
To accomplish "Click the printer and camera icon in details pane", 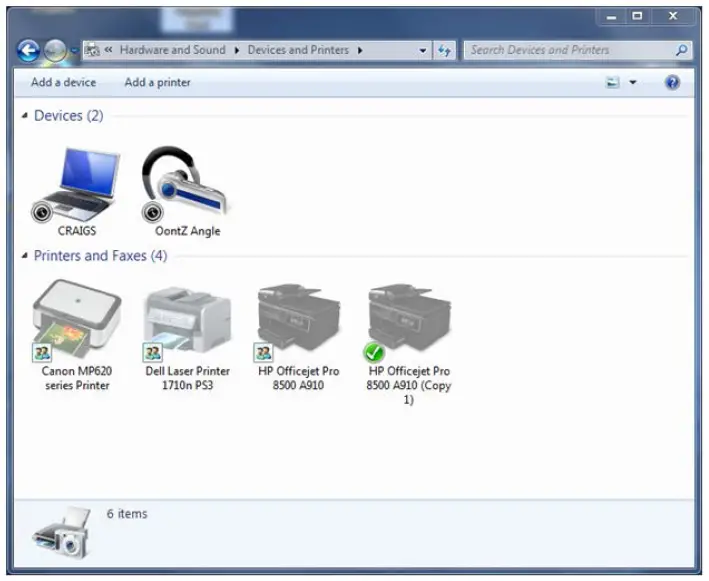I will pos(61,533).
